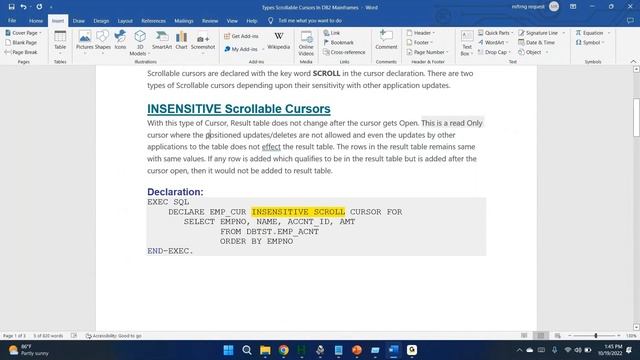Open the Page Number dropdown
This screenshot has height=360, width=640.
pos(427,52)
